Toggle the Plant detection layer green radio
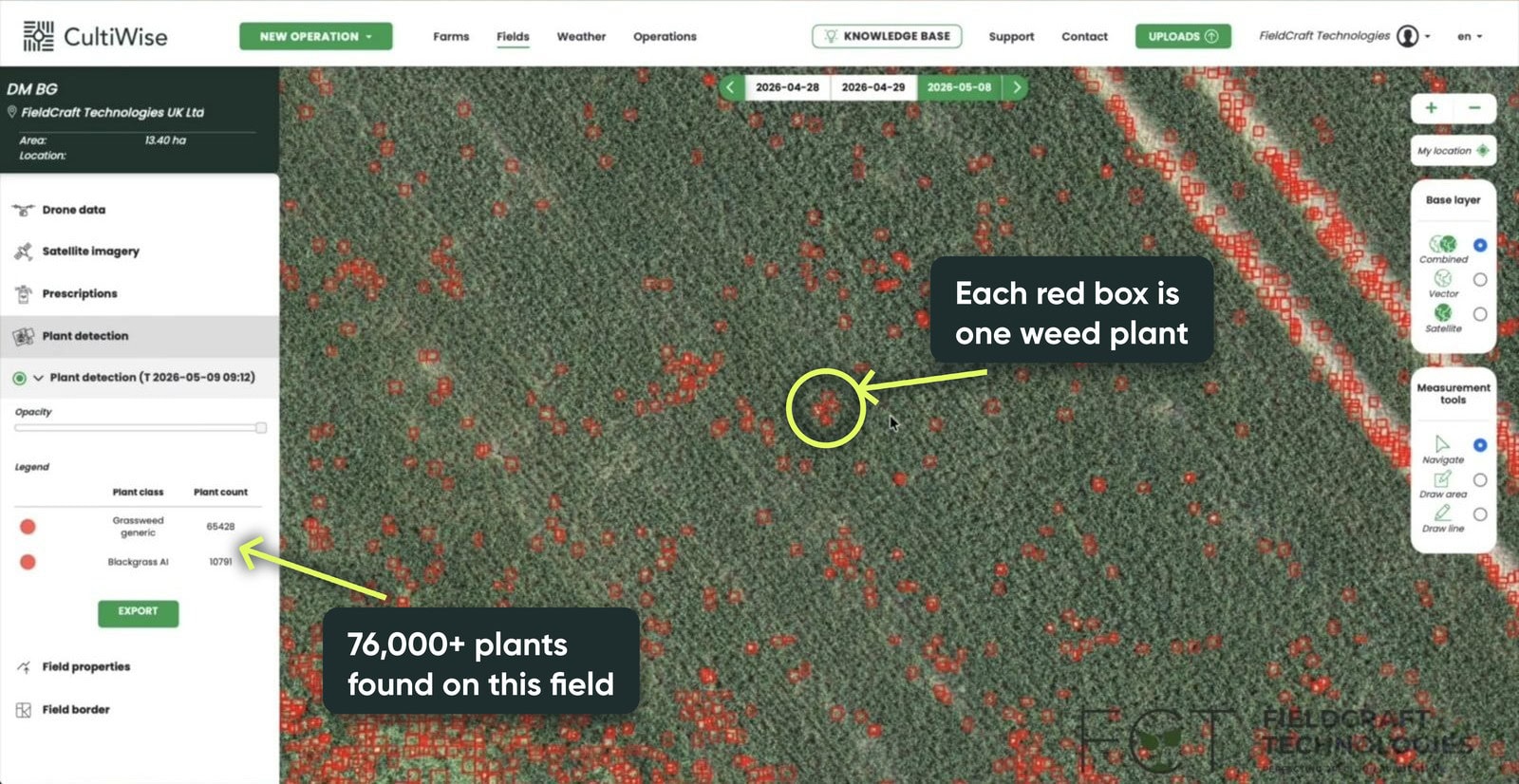This screenshot has height=784, width=1519. point(19,378)
